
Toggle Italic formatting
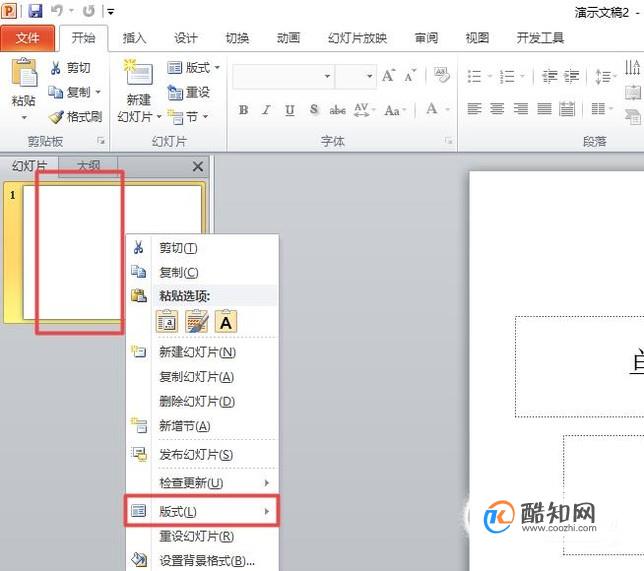pyautogui.click(x=267, y=110)
